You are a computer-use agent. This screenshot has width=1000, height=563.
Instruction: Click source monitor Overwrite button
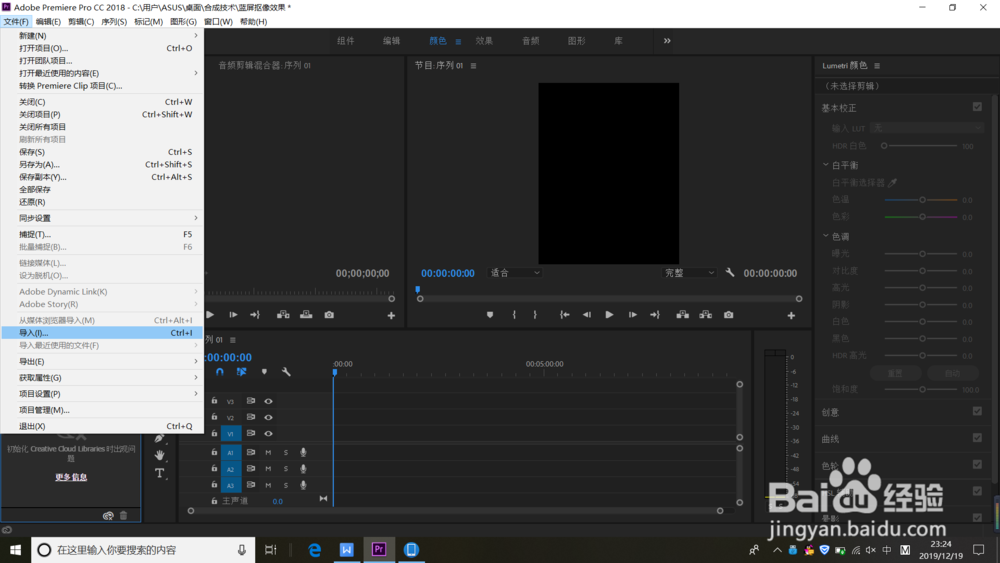coord(306,315)
